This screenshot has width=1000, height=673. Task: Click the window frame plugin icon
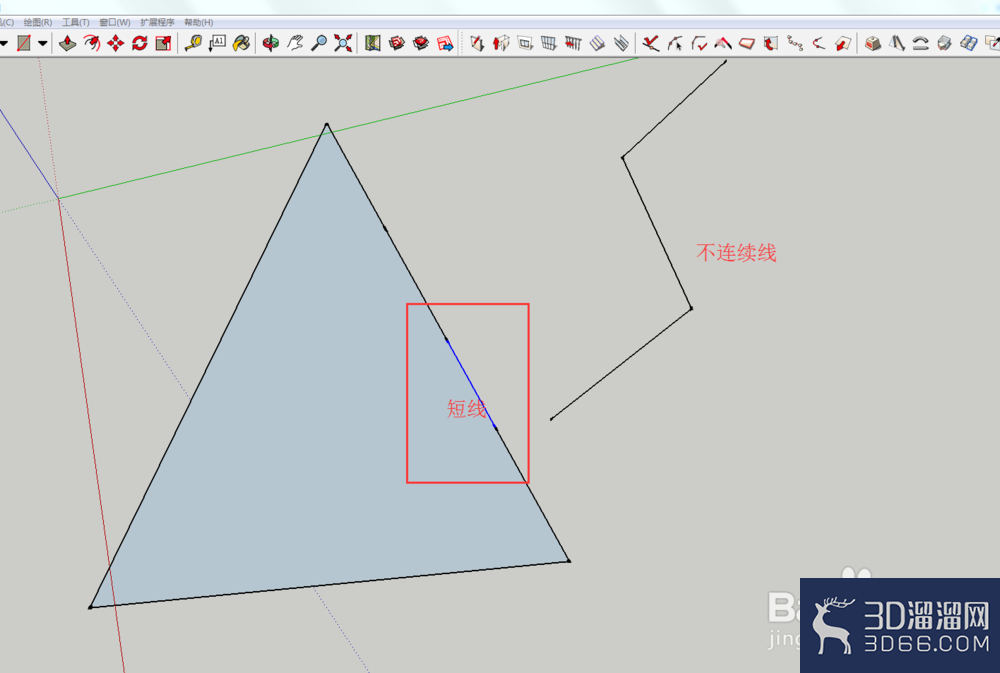[x=525, y=43]
